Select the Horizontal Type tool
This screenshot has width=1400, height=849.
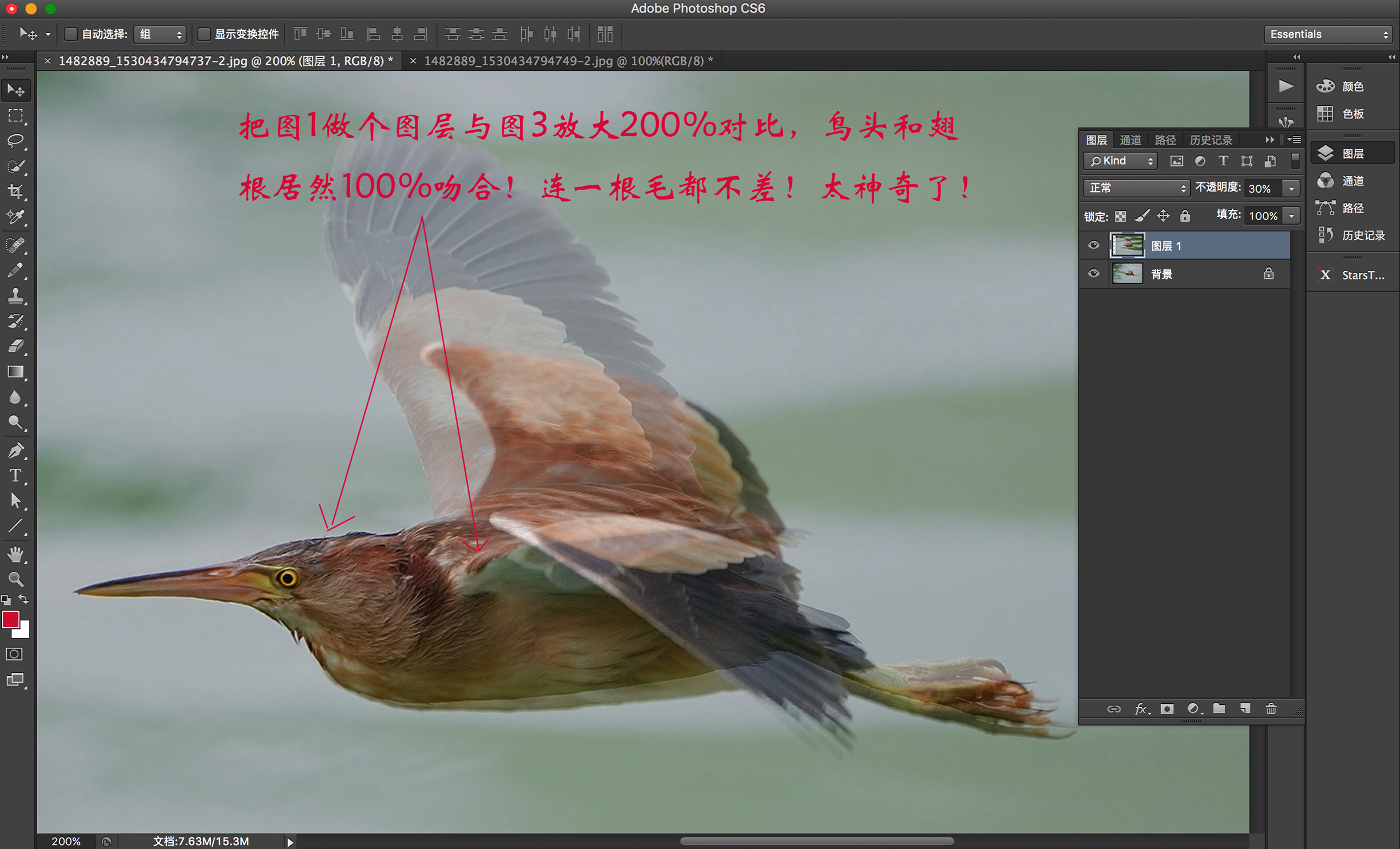click(15, 476)
